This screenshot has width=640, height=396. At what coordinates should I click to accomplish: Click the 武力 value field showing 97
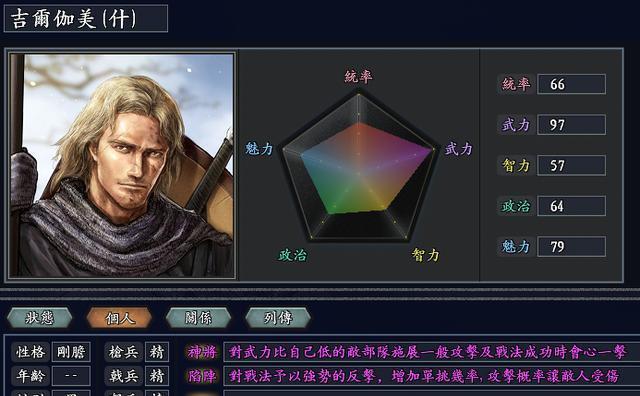tap(571, 125)
